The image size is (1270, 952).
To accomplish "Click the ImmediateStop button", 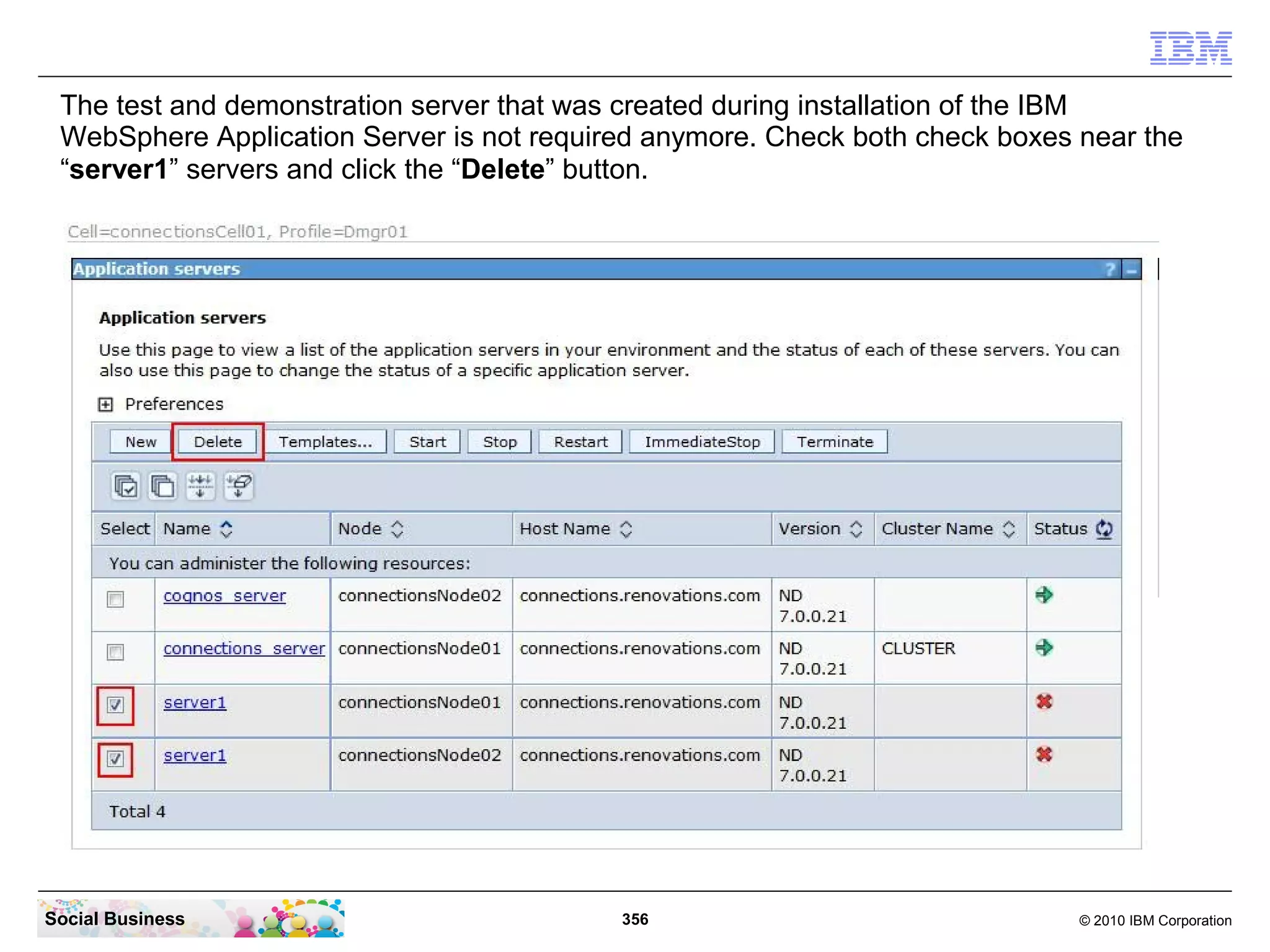I will pyautogui.click(x=702, y=442).
